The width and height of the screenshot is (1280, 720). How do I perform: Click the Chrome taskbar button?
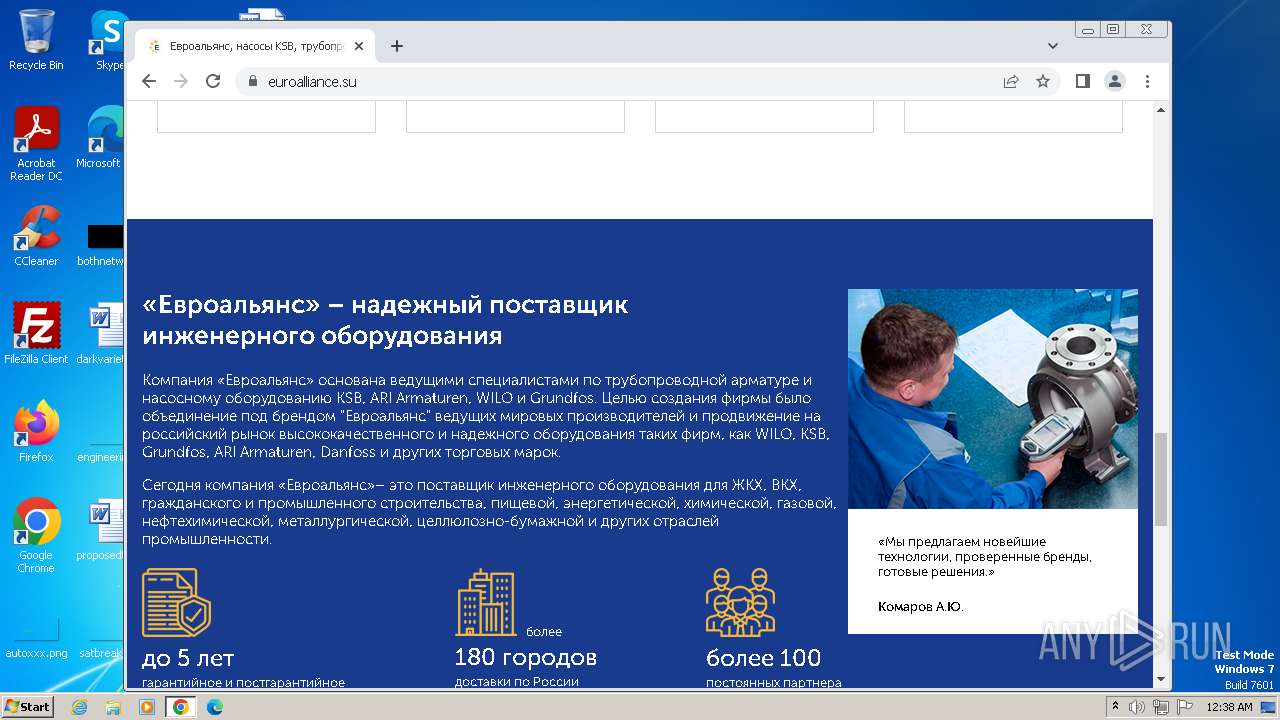tap(180, 707)
